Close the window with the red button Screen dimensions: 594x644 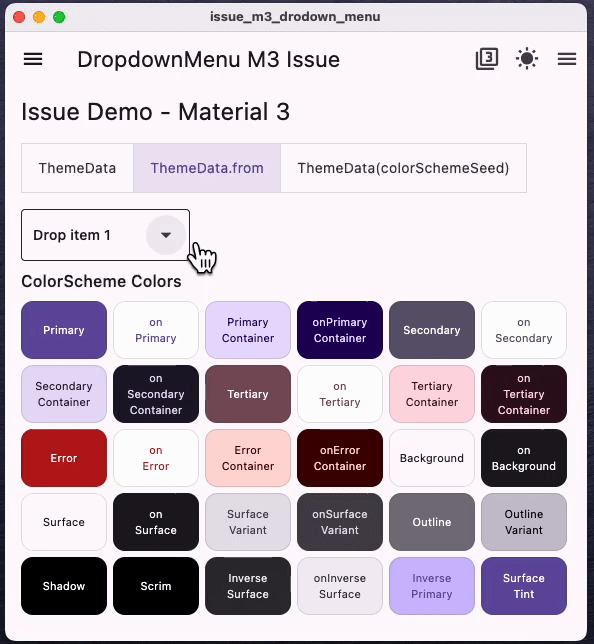pos(19,17)
